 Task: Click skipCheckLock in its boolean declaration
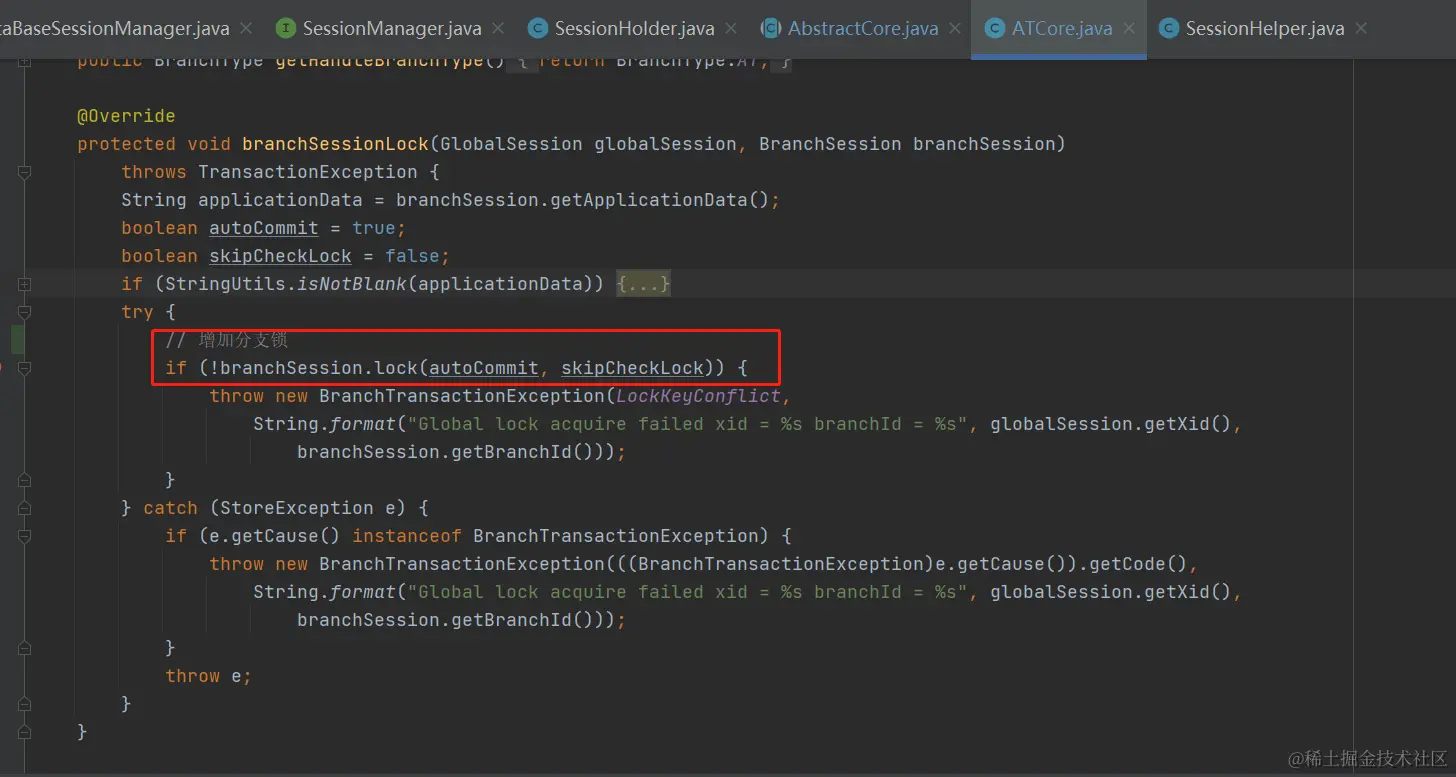(x=280, y=256)
